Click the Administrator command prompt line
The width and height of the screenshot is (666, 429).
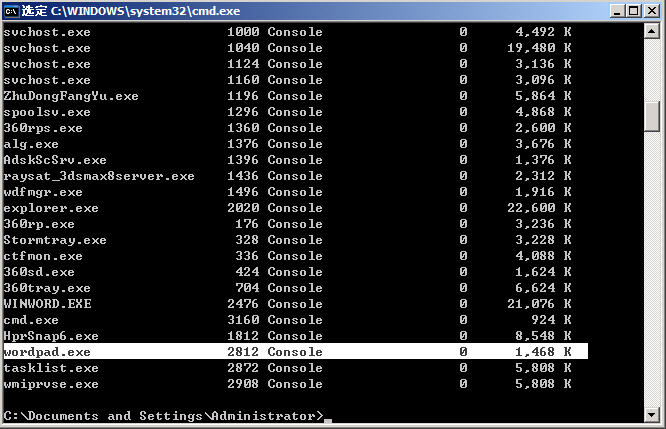(x=163, y=415)
